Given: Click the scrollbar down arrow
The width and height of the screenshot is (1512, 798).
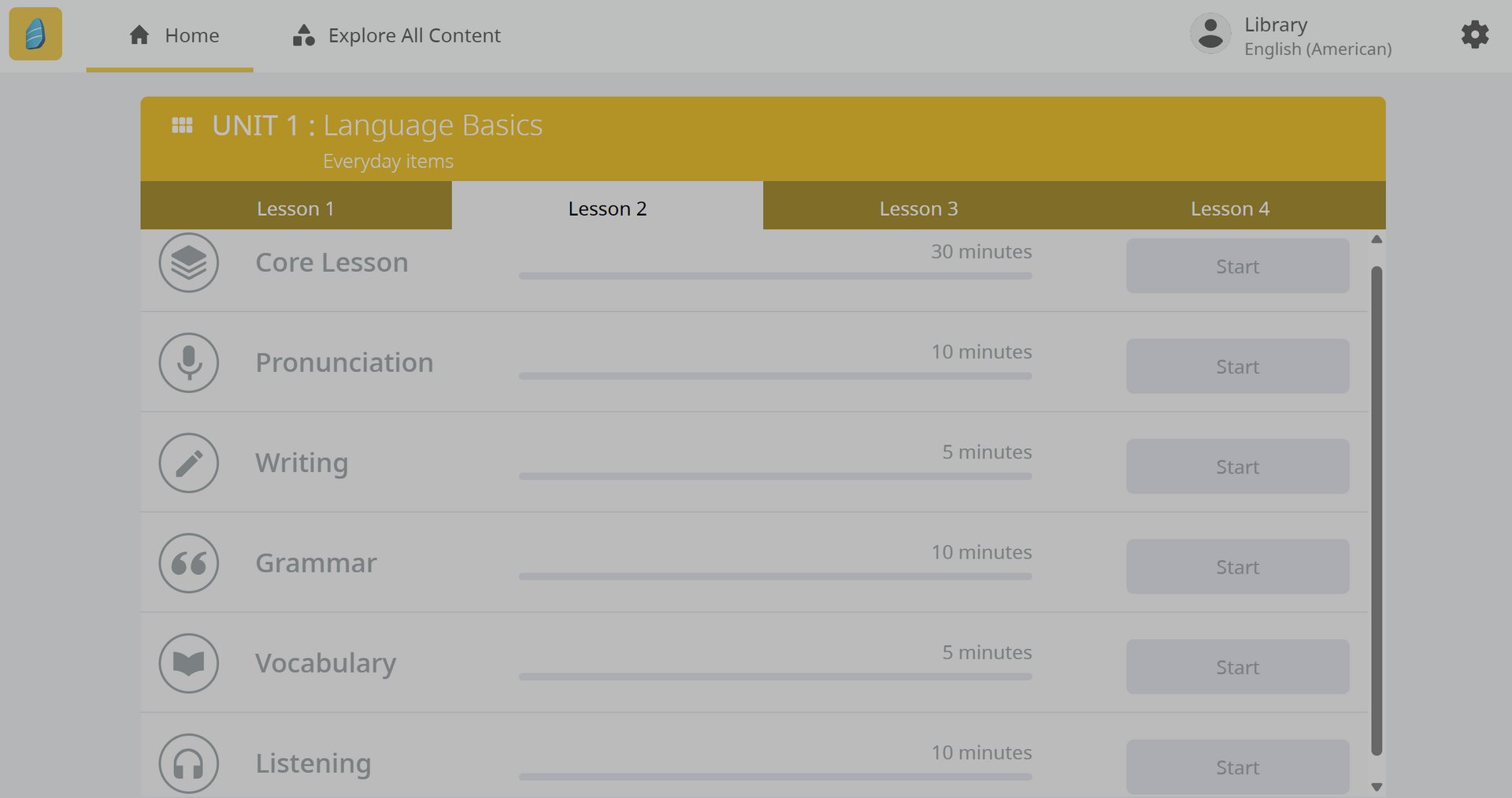Looking at the screenshot, I should coord(1376,786).
